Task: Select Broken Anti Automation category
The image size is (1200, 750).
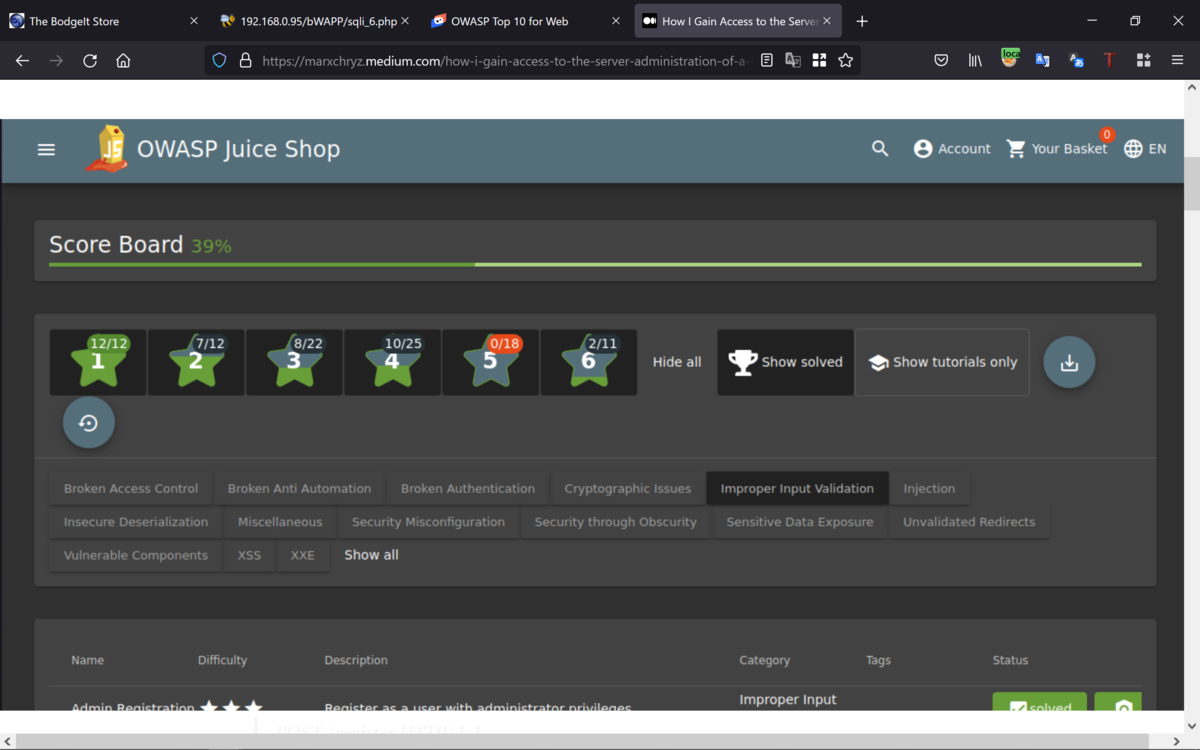Action: [x=299, y=489]
